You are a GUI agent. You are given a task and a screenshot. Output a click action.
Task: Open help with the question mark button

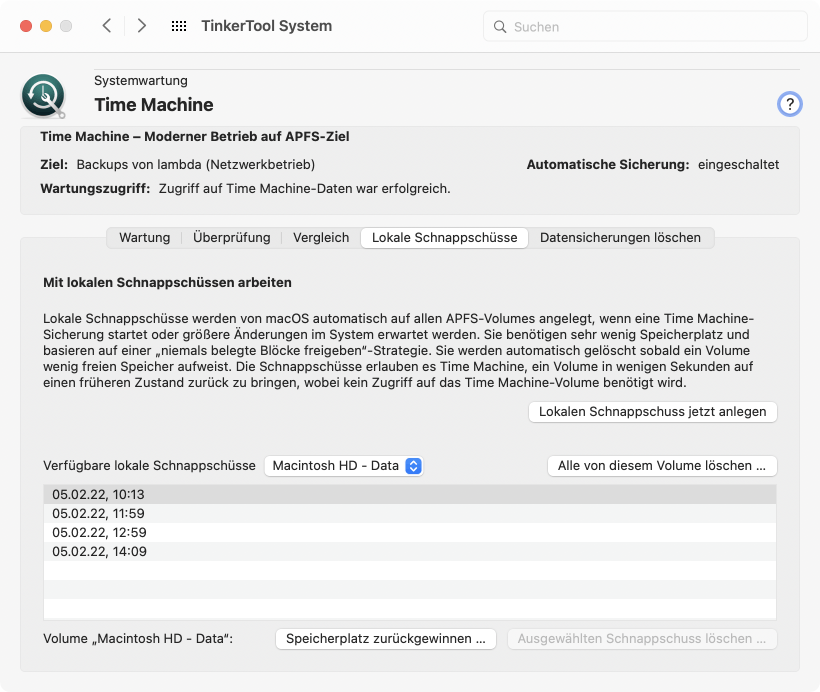pos(789,104)
